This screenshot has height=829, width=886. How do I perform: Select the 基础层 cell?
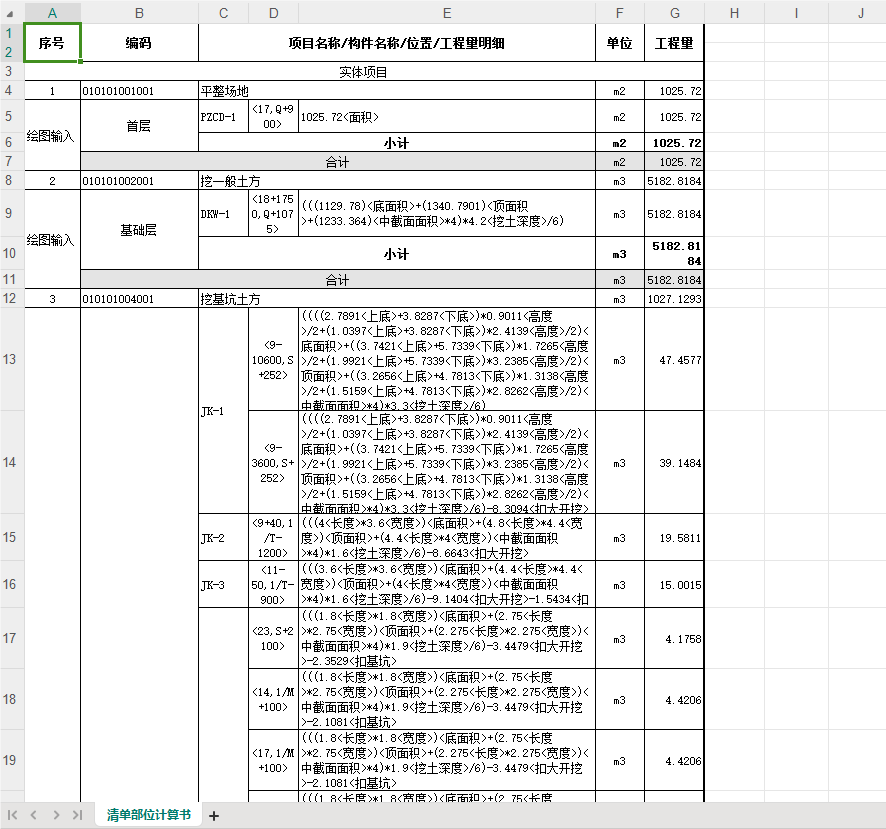(139, 230)
